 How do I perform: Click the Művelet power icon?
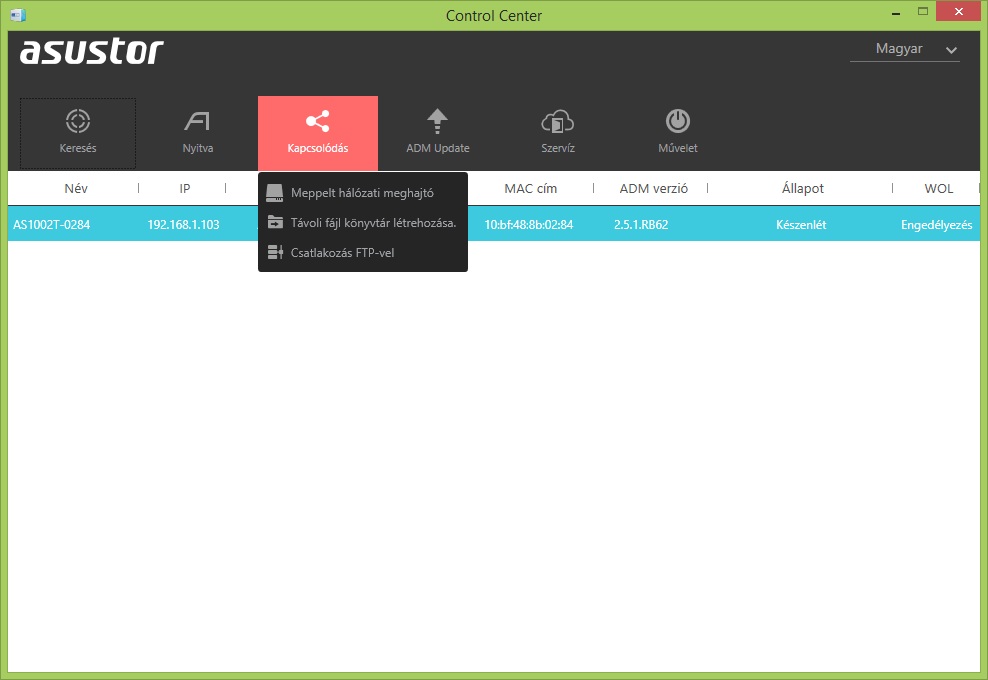point(678,121)
